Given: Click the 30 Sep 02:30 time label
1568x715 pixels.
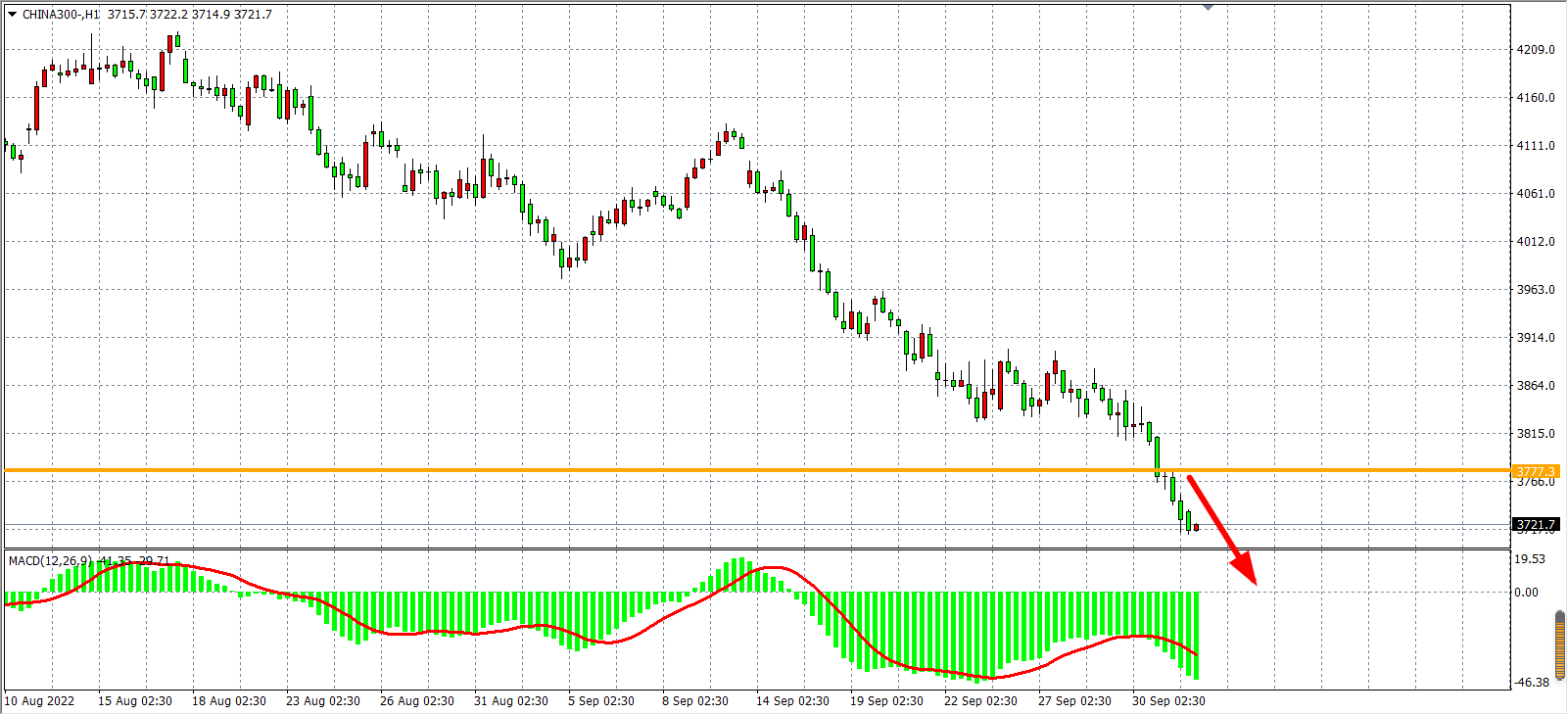Looking at the screenshot, I should 1168,701.
